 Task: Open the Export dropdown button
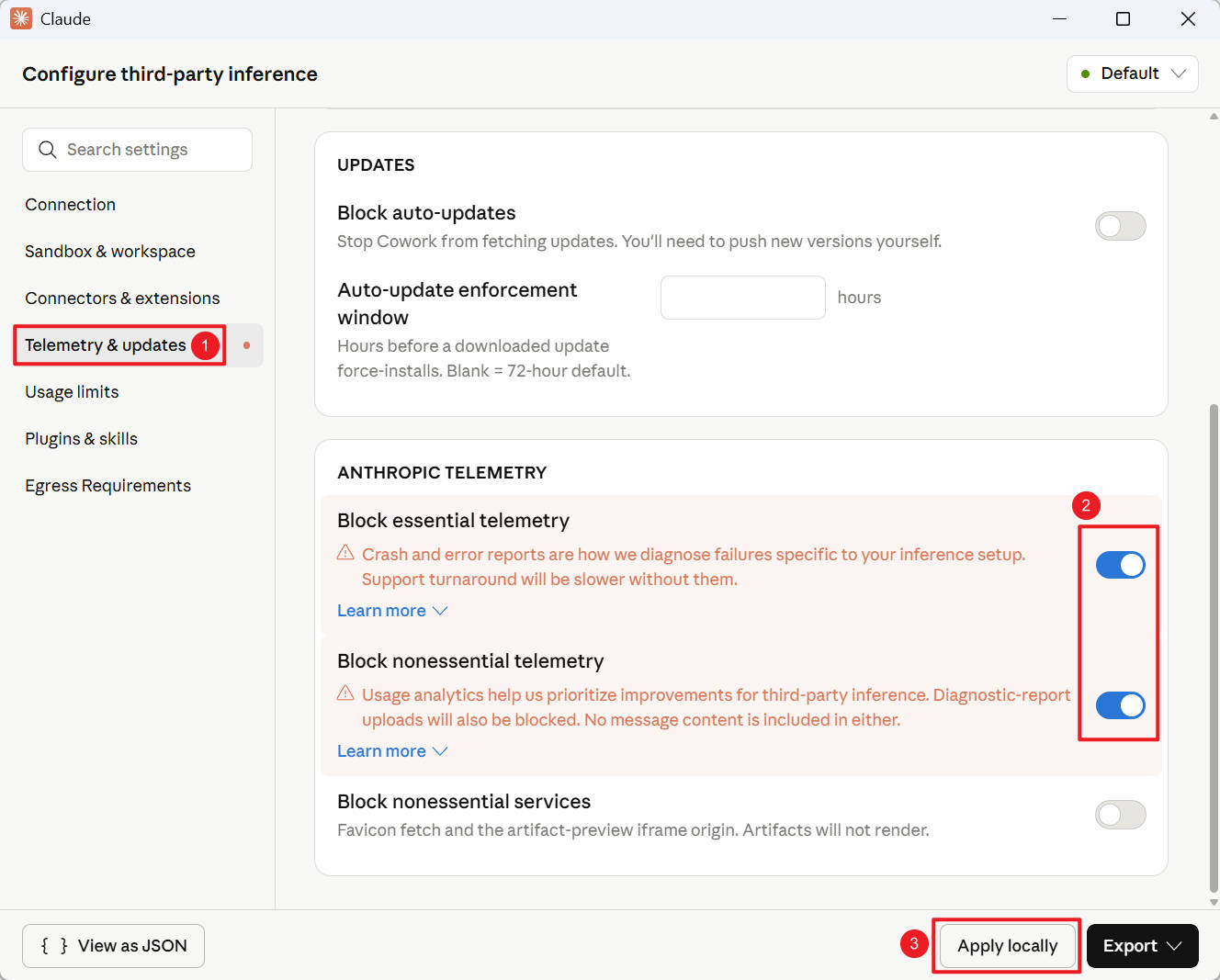coord(1142,946)
